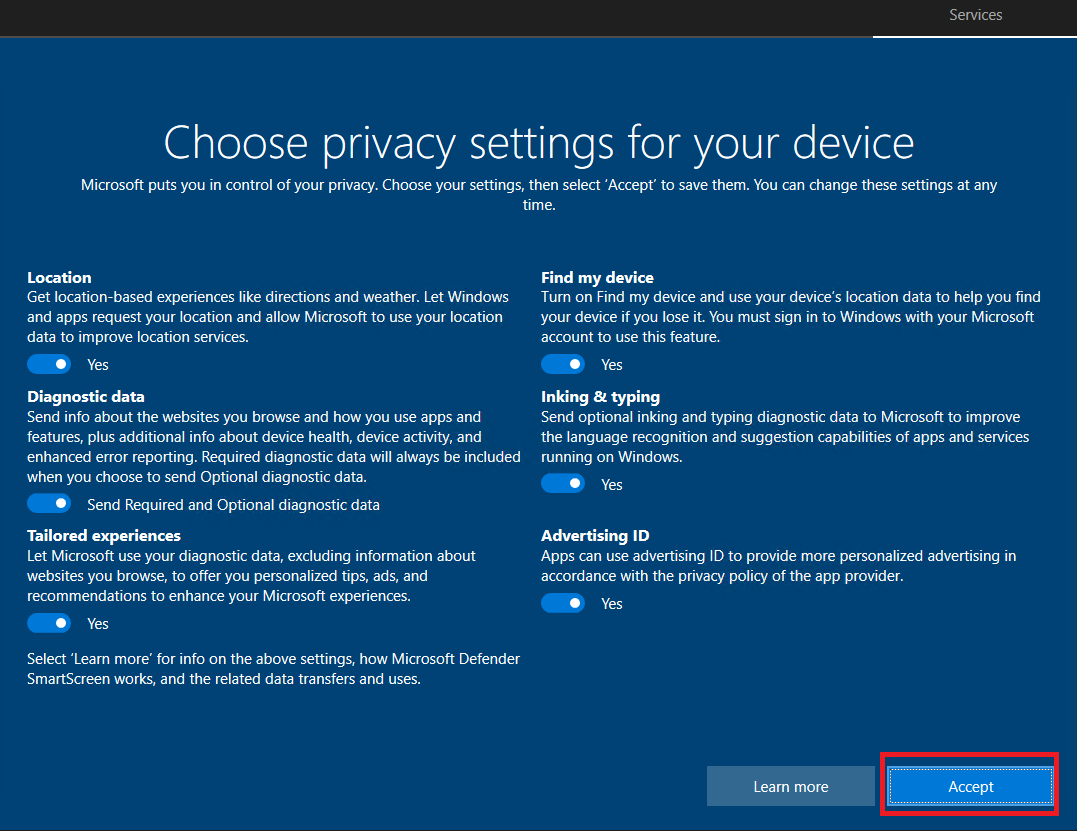
Task: Disable the Diagnostic data toggle
Action: pos(49,504)
